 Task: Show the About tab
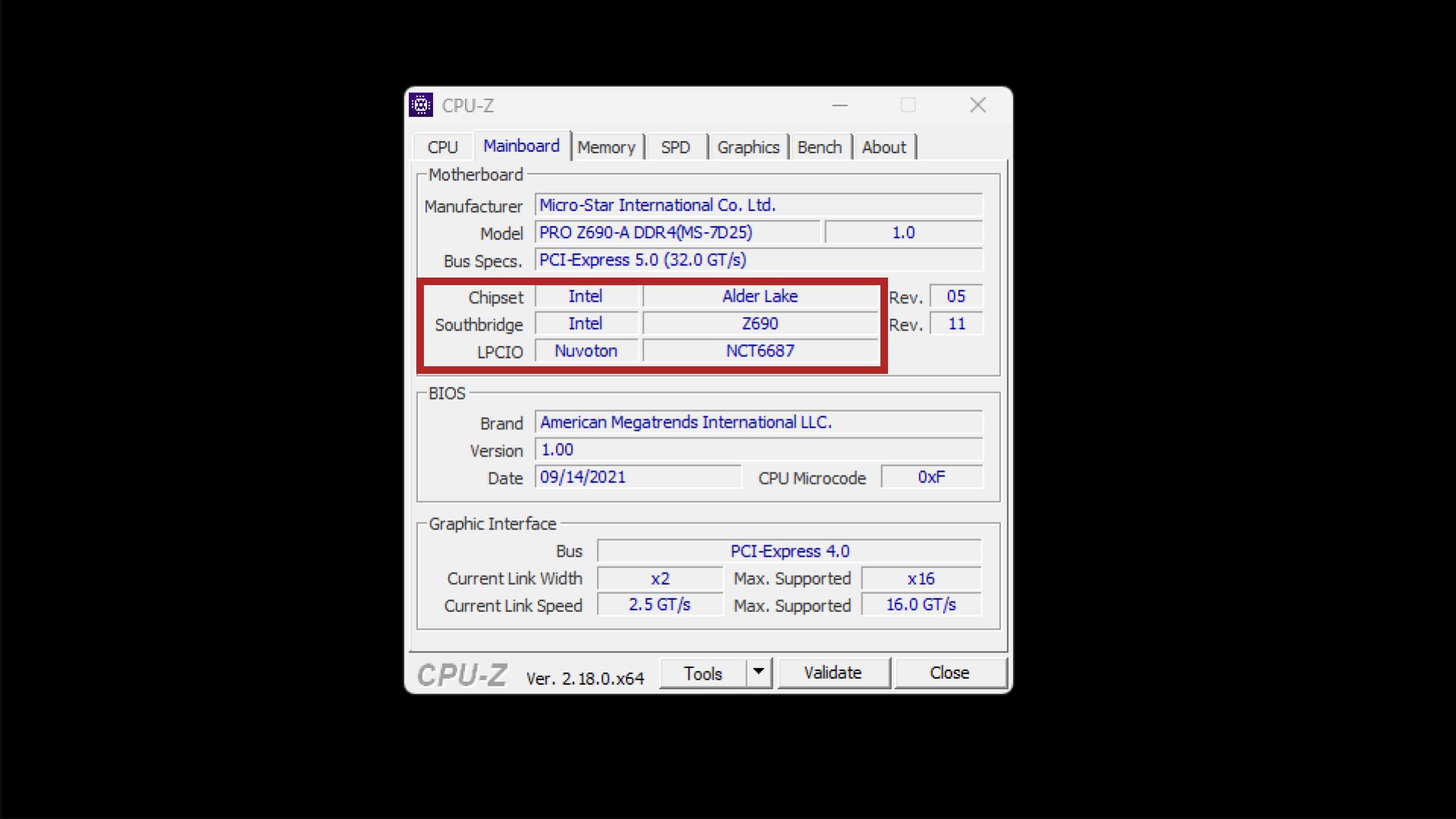coord(883,147)
